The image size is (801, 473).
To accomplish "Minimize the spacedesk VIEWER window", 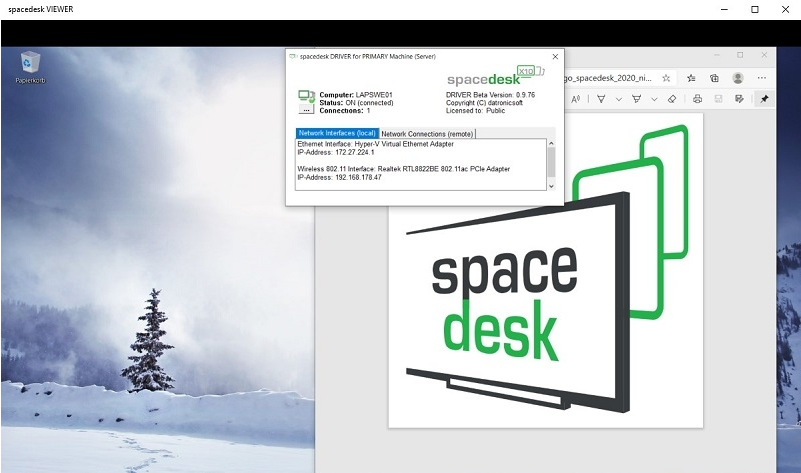I will coord(724,9).
